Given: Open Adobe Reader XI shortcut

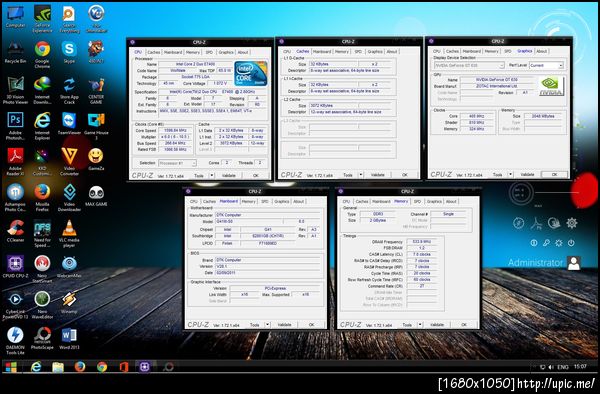Looking at the screenshot, I should [x=15, y=162].
